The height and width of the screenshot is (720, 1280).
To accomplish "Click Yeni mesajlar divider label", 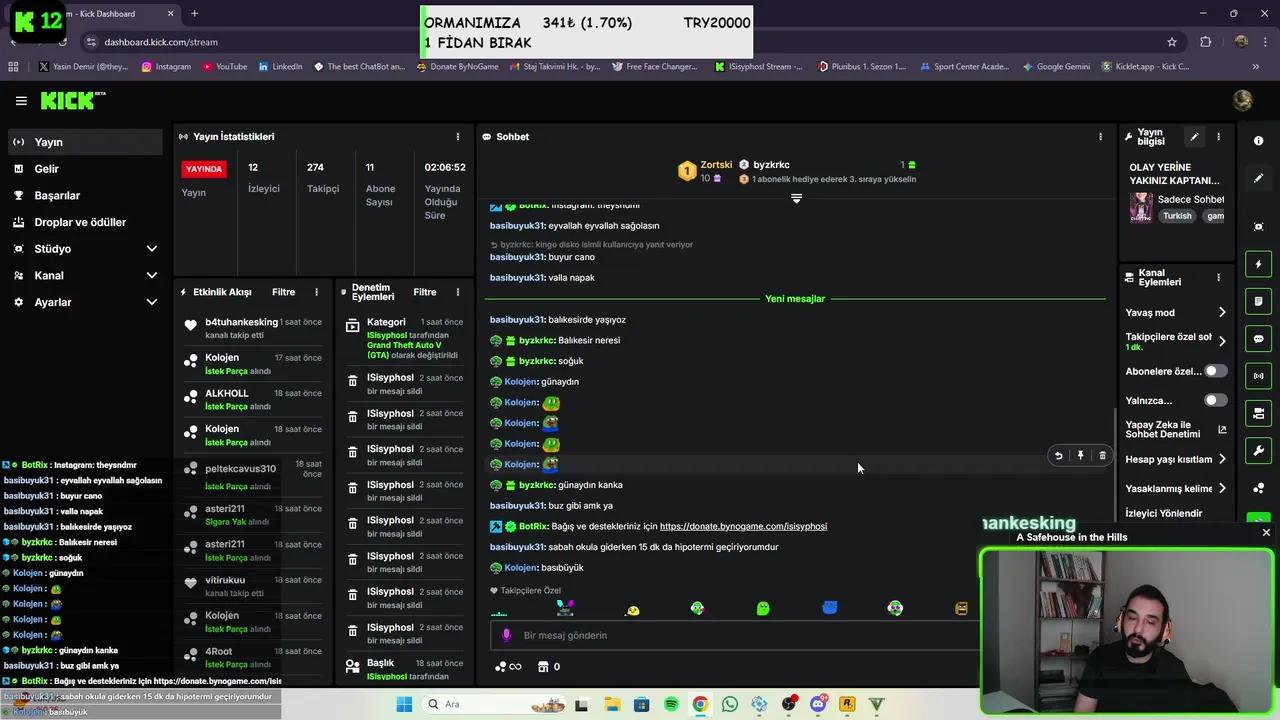I will coord(795,299).
